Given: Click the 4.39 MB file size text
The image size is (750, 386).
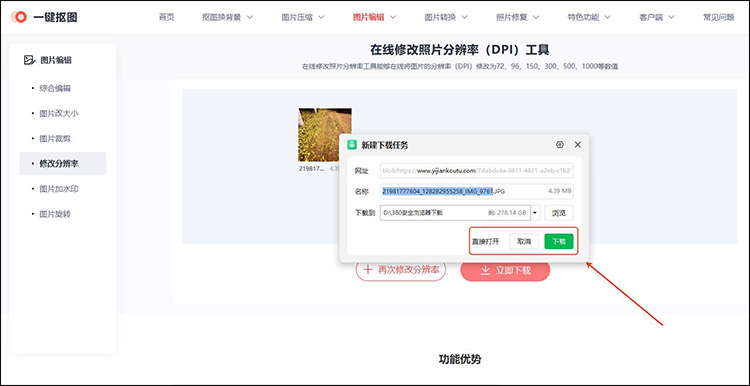Looking at the screenshot, I should 559,191.
